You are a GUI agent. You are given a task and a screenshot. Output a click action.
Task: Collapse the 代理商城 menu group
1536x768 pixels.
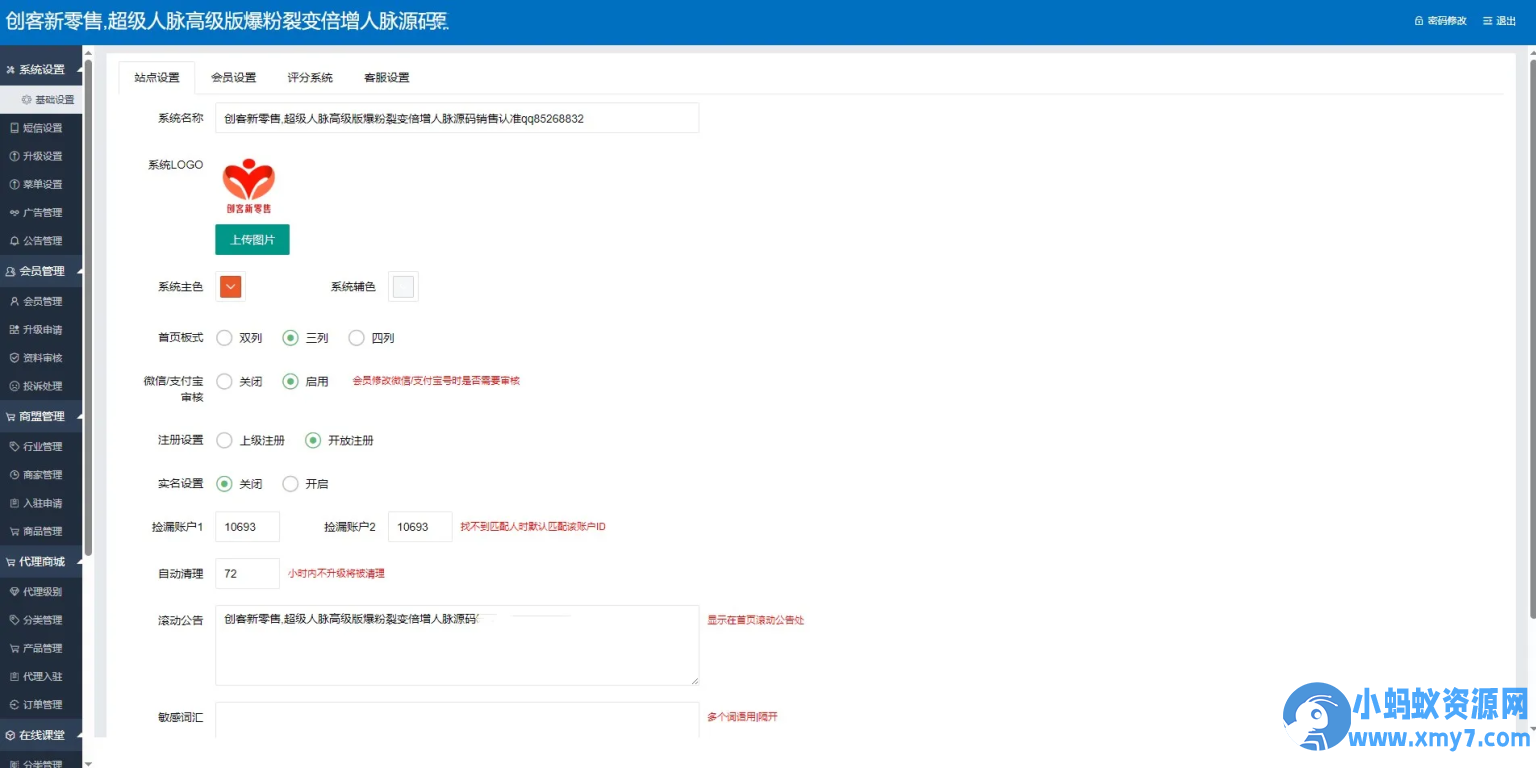(x=40, y=561)
